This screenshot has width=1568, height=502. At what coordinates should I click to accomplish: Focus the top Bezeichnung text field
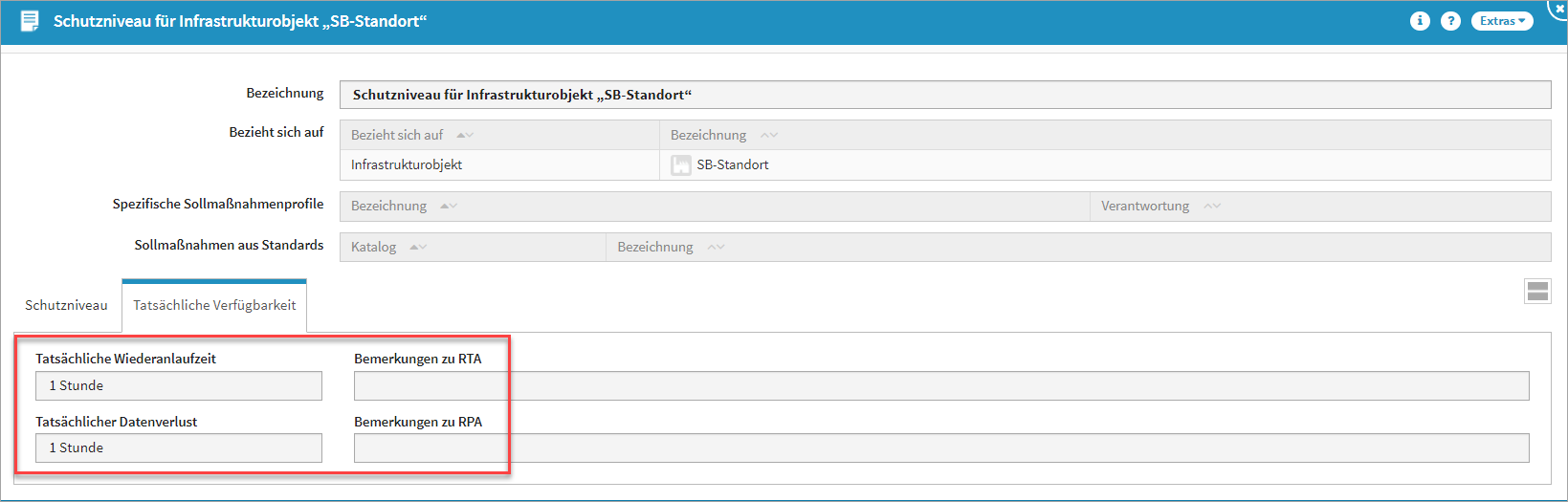point(944,95)
